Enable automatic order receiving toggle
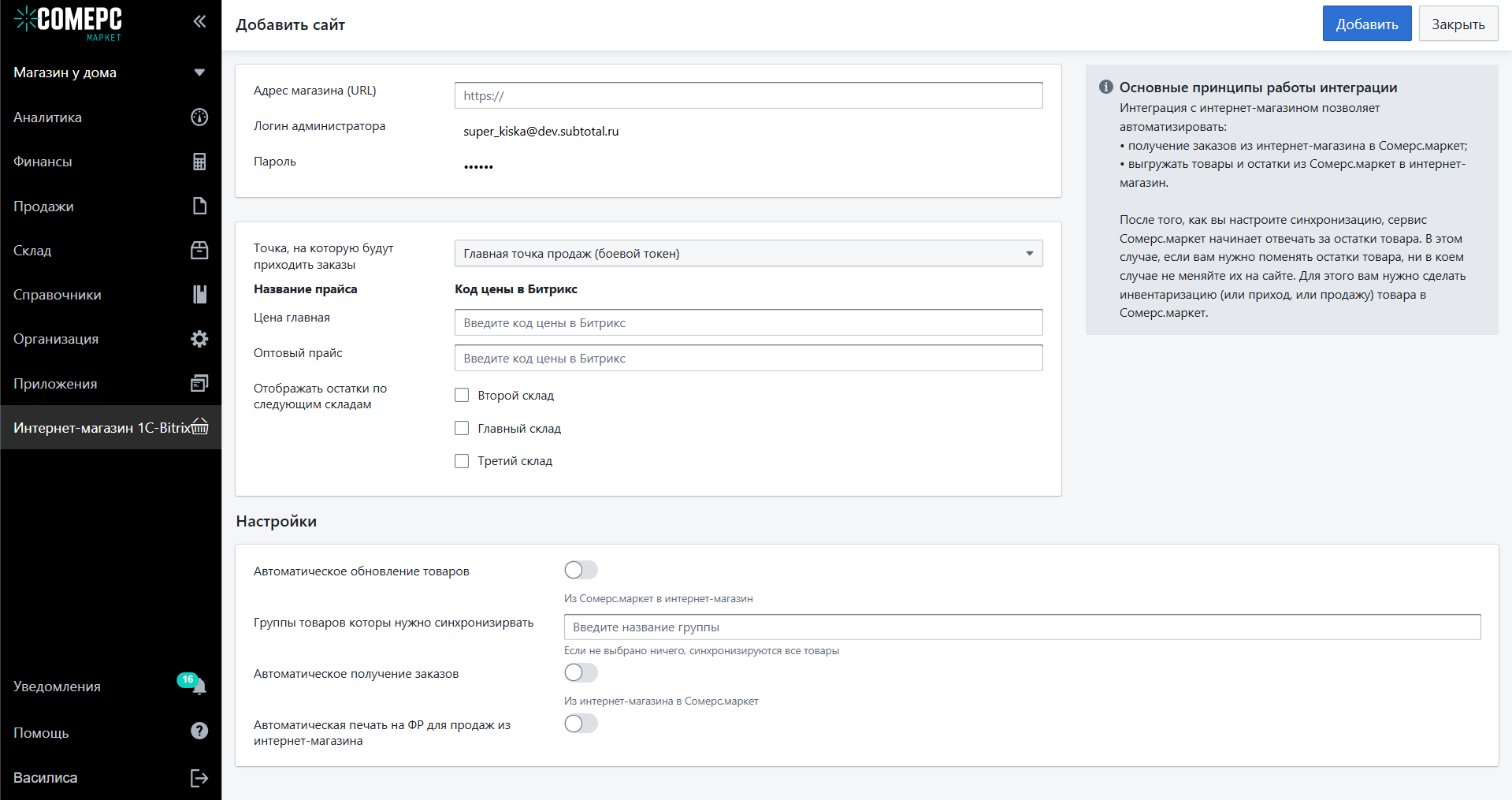Screen dimensions: 1512x800 tap(581, 672)
